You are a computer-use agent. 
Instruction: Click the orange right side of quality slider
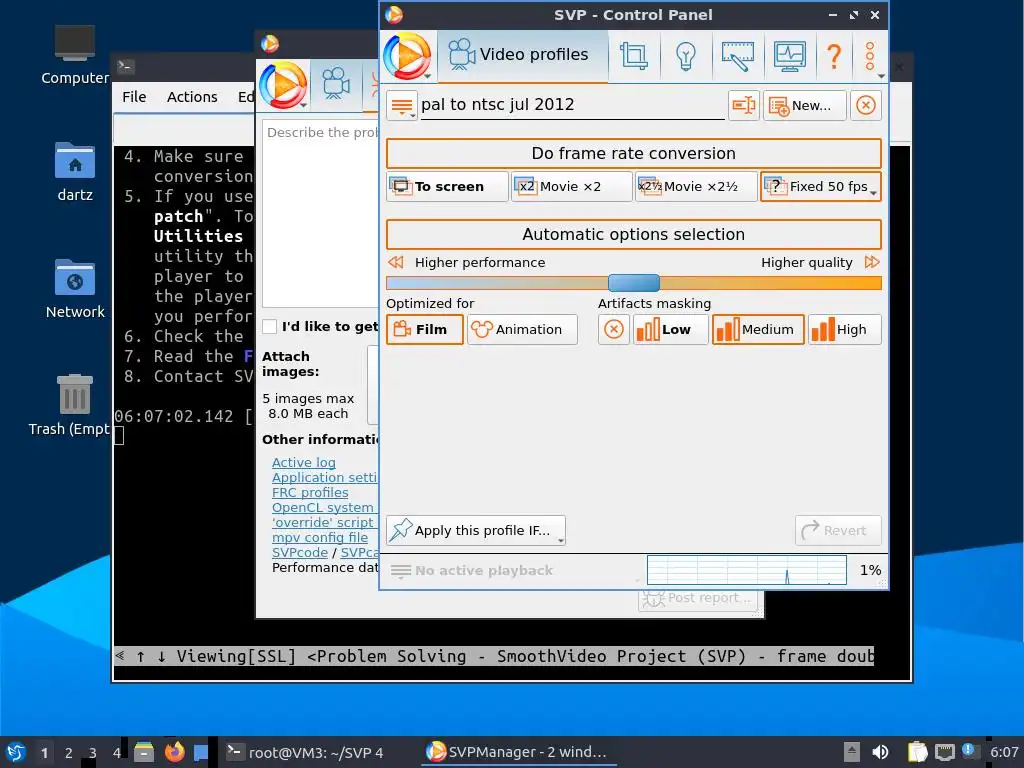(771, 283)
